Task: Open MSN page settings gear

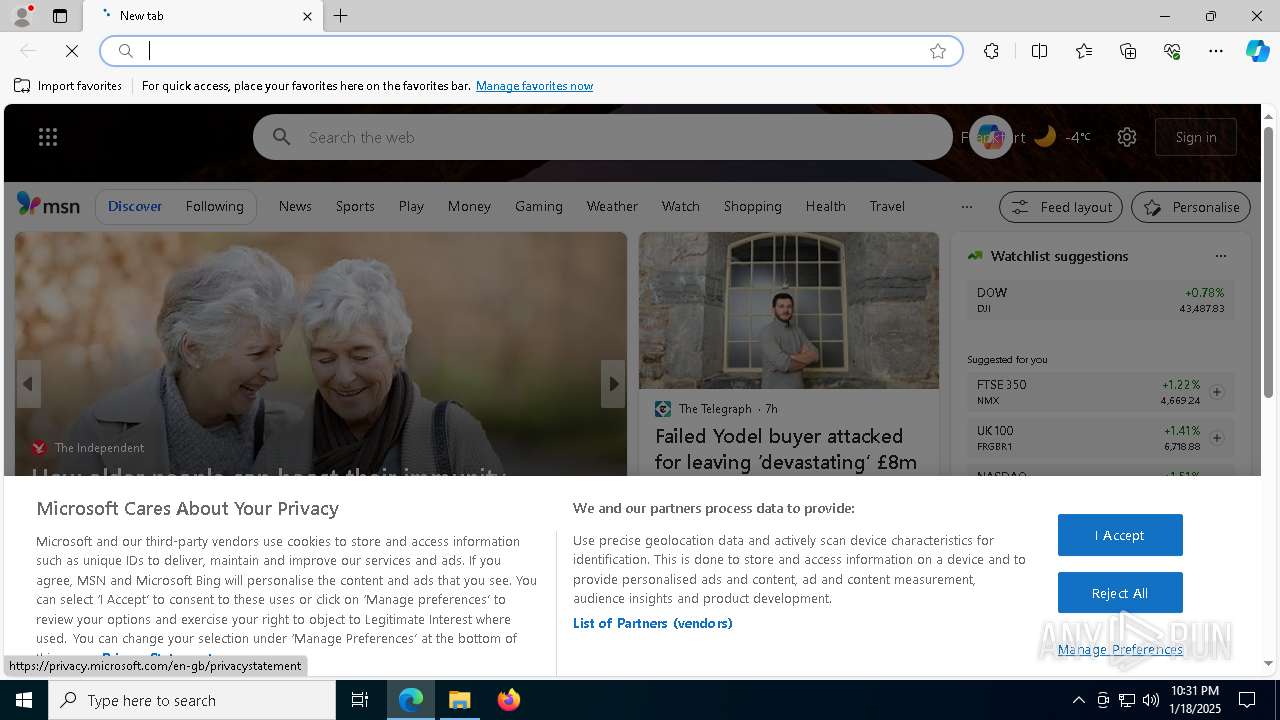Action: (1127, 137)
